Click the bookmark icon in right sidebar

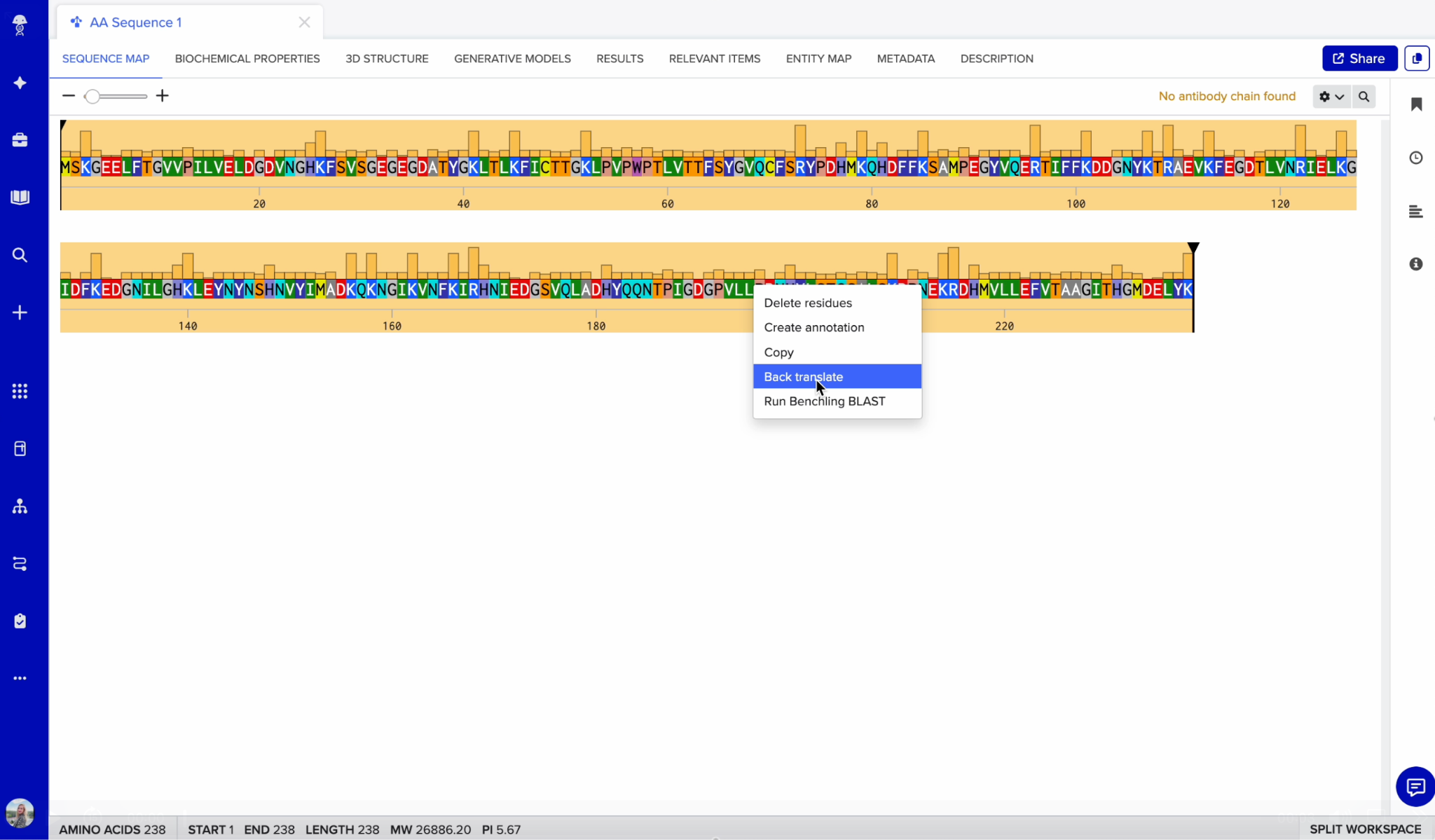click(1416, 104)
